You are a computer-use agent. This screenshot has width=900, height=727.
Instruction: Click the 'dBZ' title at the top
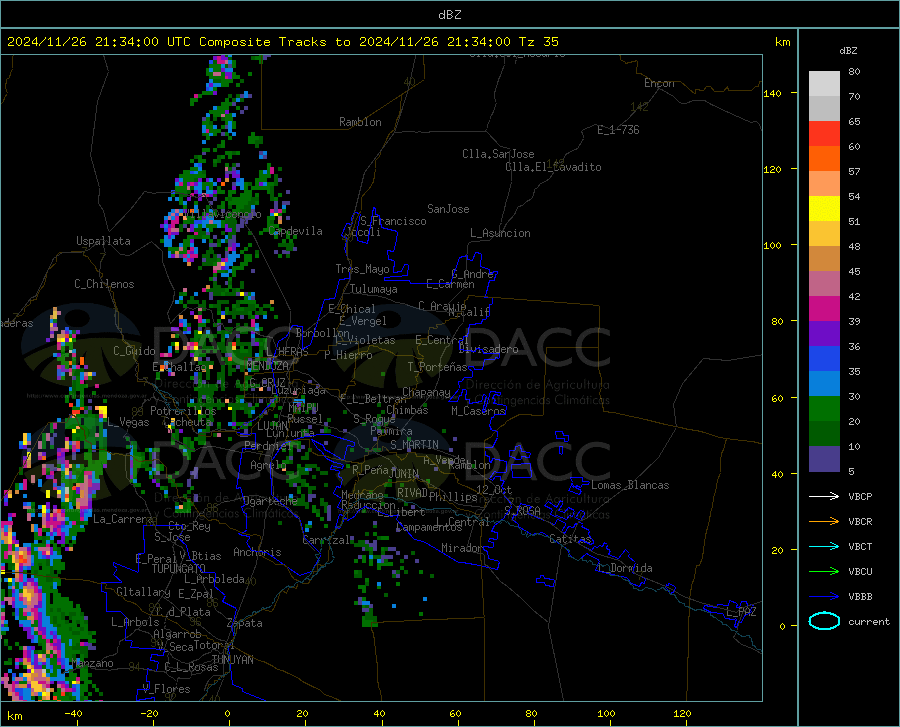[449, 15]
